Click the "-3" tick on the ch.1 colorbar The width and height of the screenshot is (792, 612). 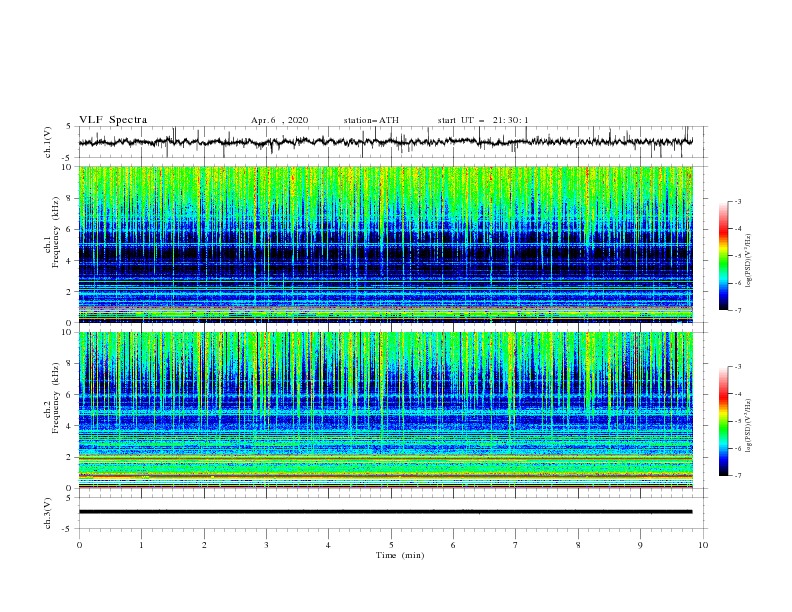coord(737,201)
